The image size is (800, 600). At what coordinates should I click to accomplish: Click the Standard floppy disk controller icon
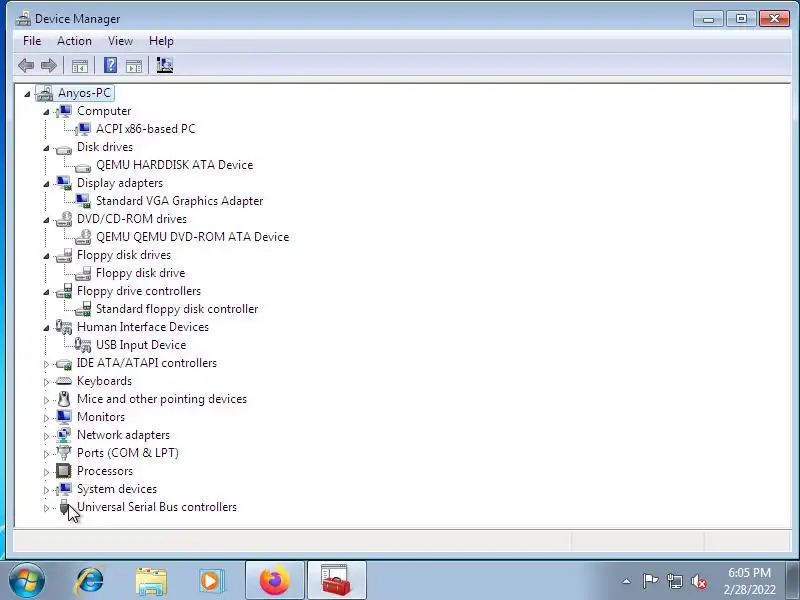tap(83, 309)
